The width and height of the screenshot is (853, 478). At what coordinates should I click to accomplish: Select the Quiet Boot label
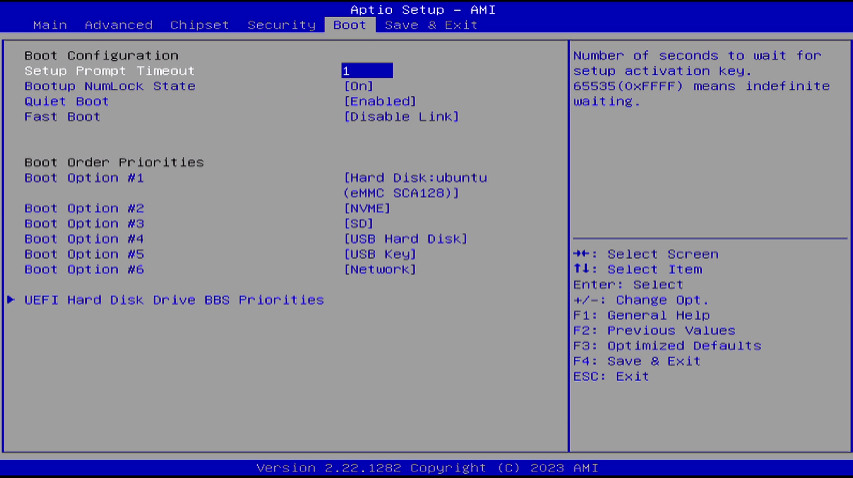click(66, 101)
